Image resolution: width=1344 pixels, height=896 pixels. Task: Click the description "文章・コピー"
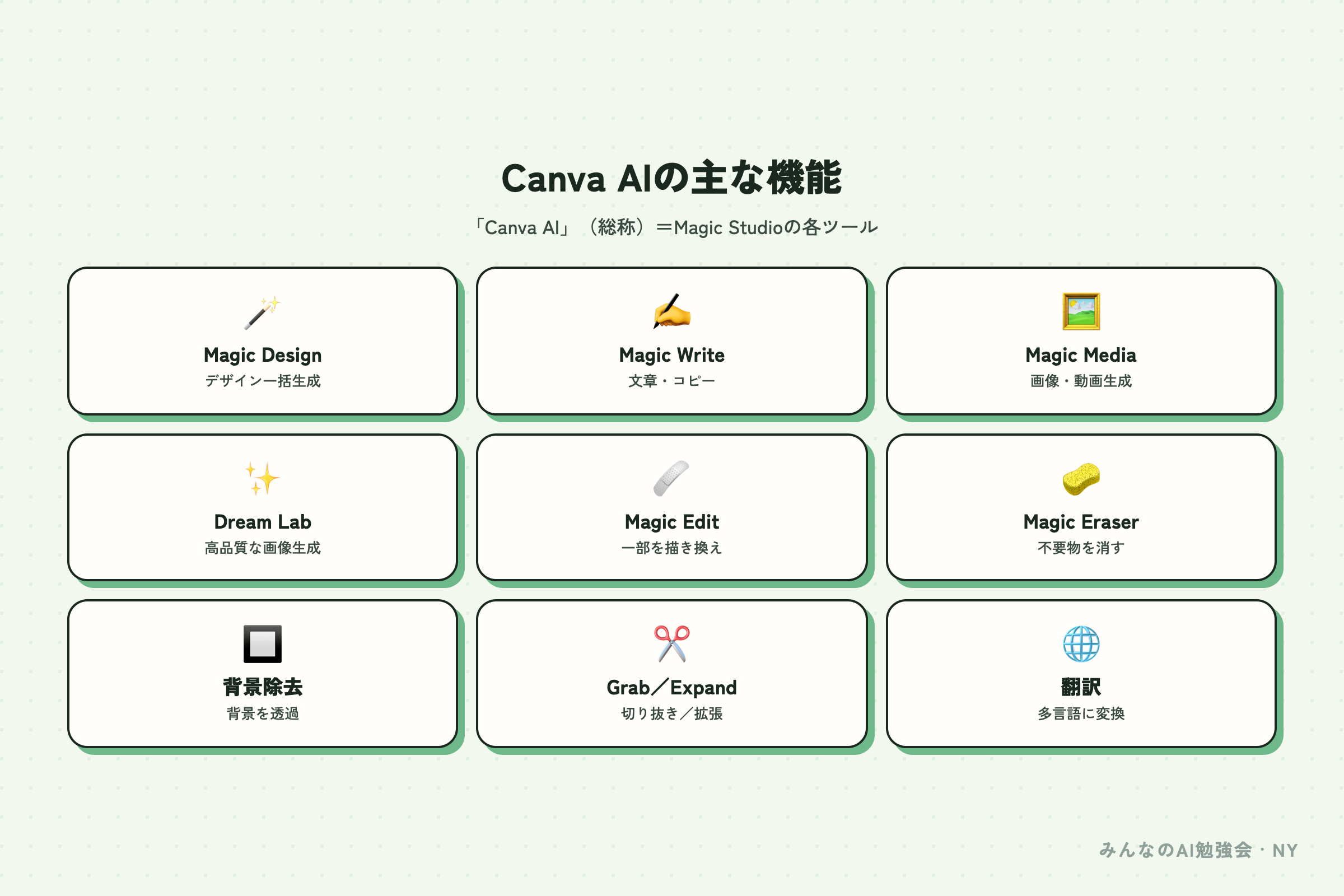pos(671,381)
